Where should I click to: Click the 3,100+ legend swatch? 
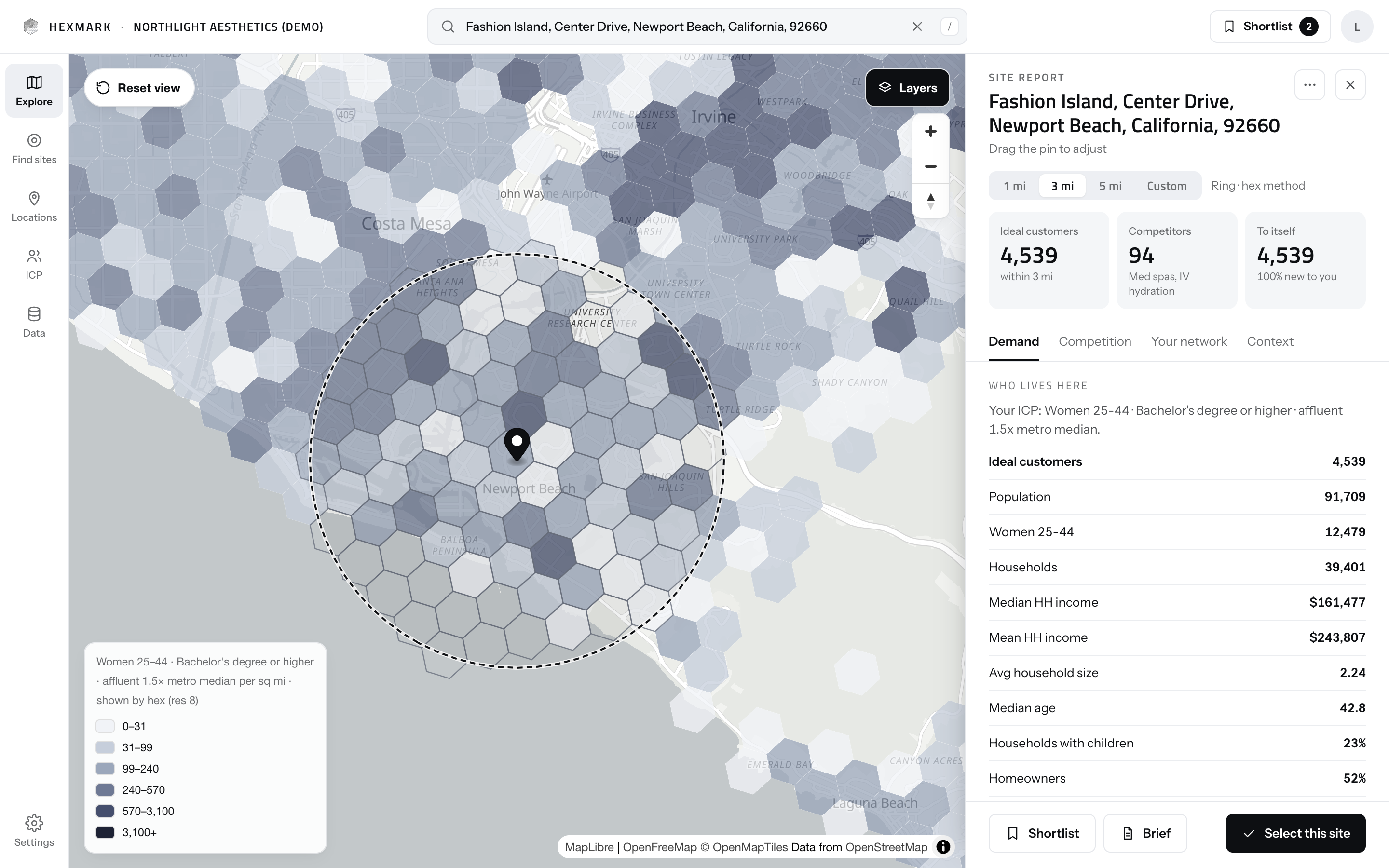tap(105, 832)
